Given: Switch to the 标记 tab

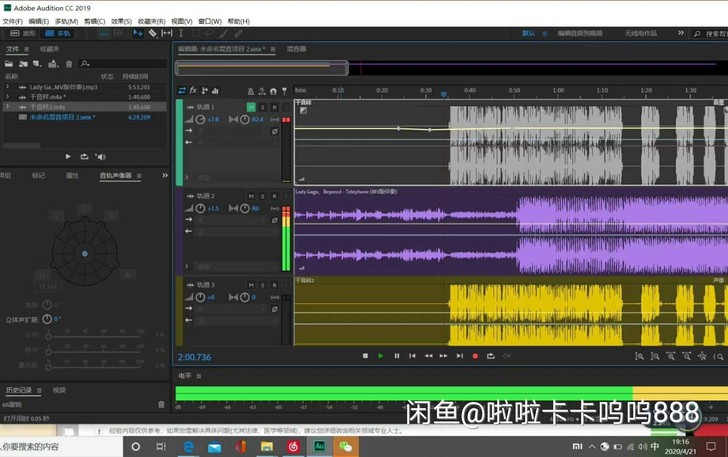Looking at the screenshot, I should (x=38, y=176).
